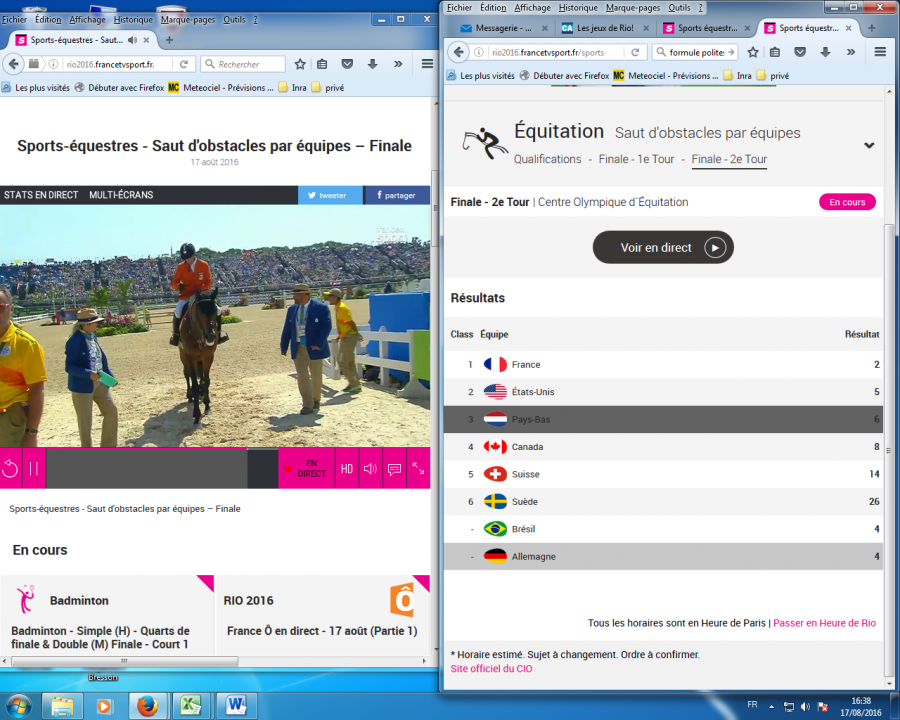Click Passer en Heure de Rio link
Viewport: 900px width, 720px height.
[824, 623]
